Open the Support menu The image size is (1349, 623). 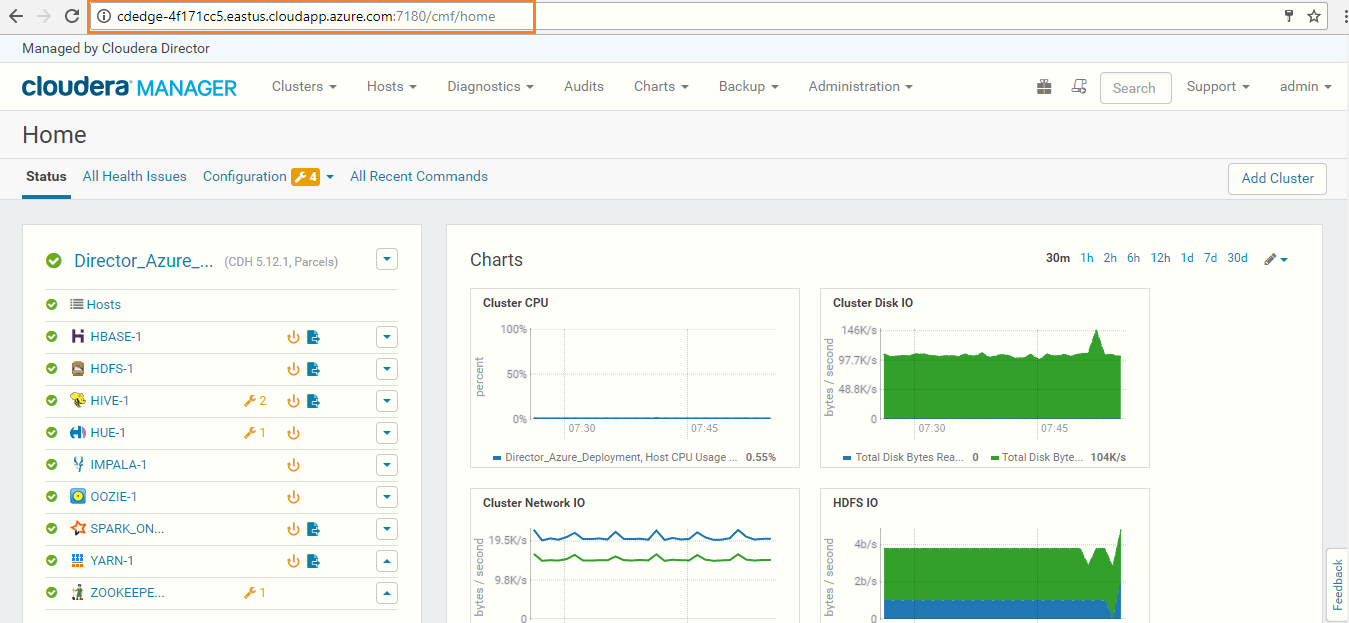pos(1218,87)
